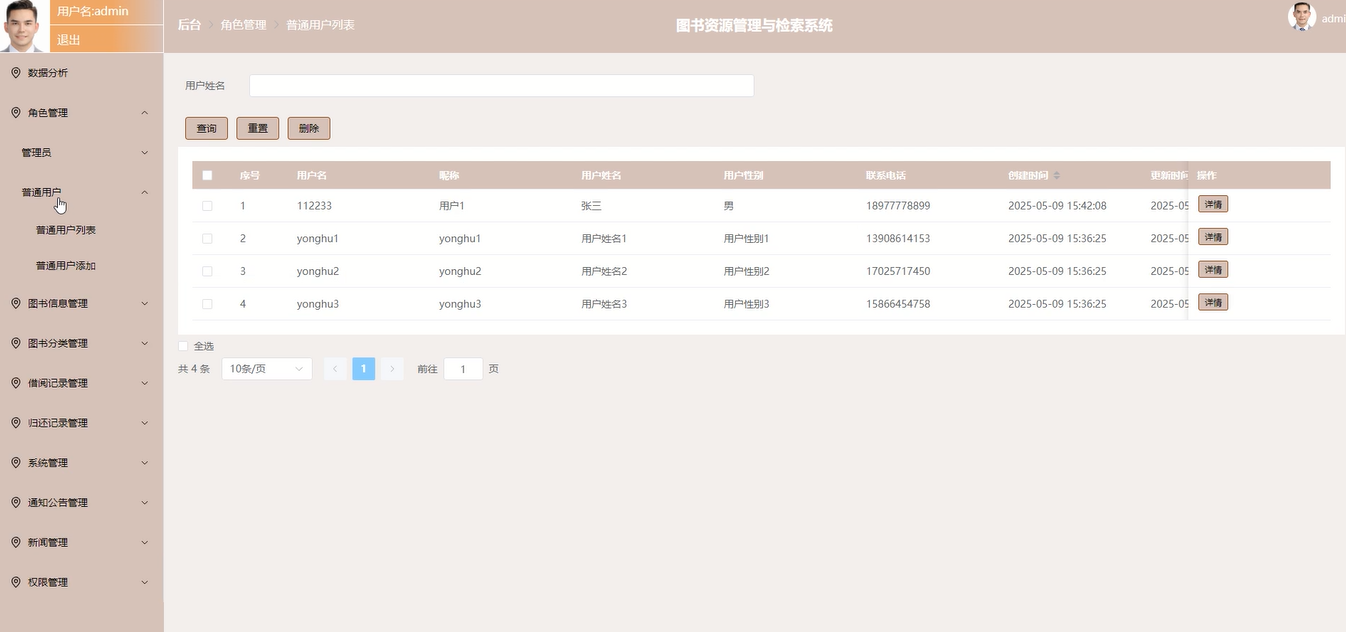Open the 10条/页 page size dropdown

click(267, 369)
